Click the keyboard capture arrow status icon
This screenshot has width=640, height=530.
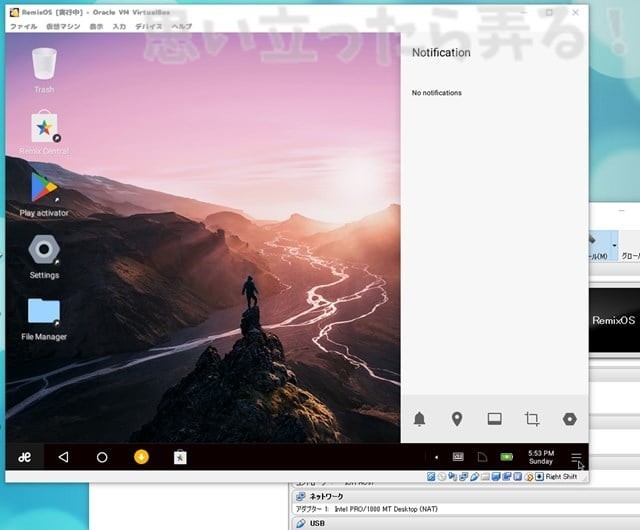(x=539, y=477)
